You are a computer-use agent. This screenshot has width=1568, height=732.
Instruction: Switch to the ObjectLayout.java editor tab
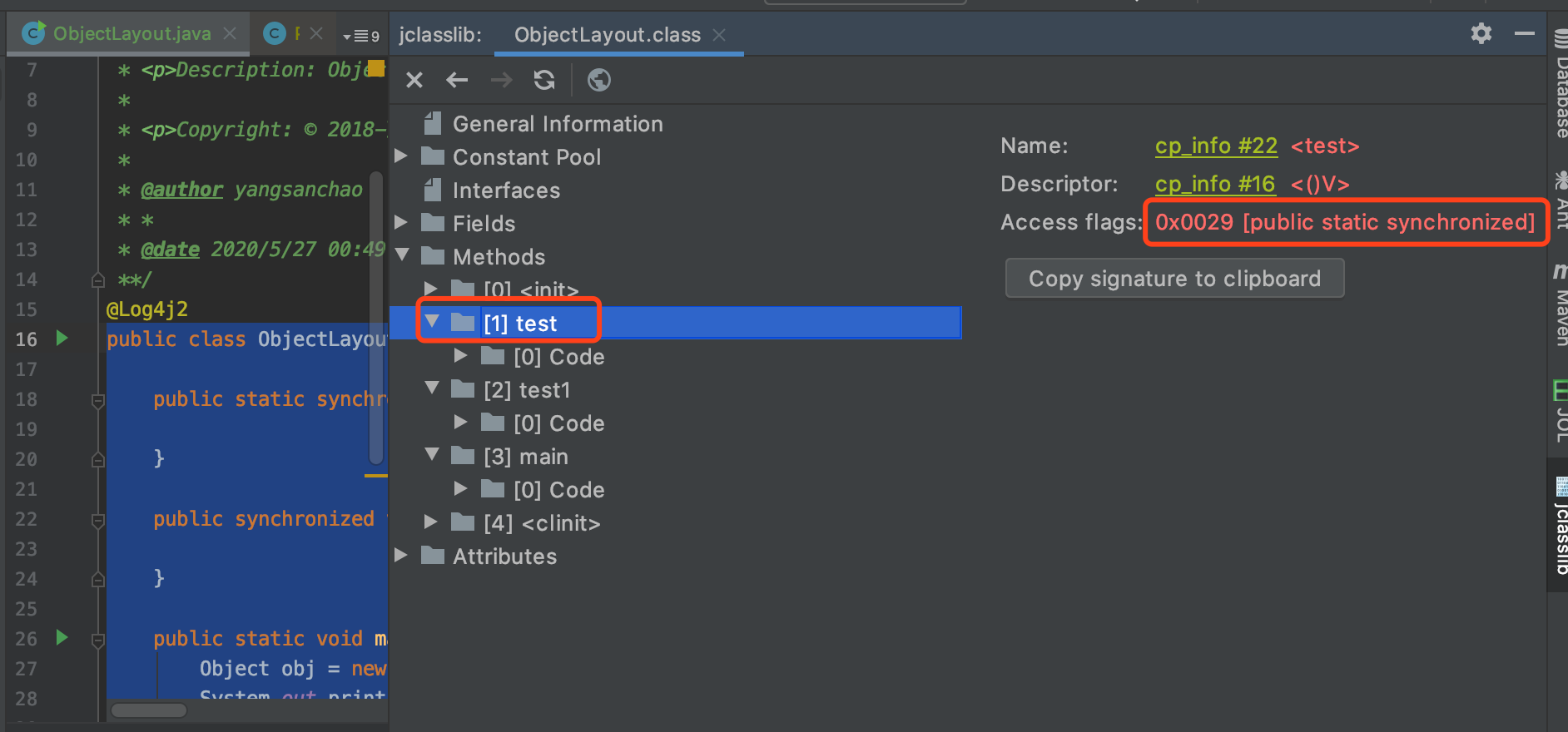[131, 34]
